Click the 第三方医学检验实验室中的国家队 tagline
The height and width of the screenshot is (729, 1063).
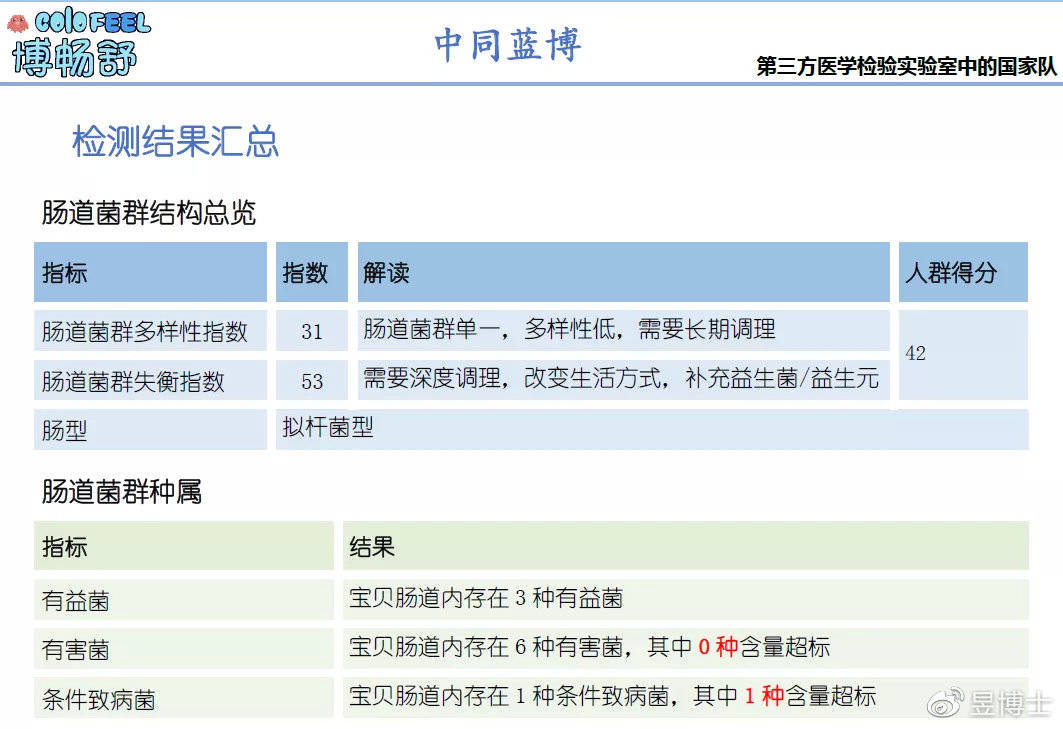click(x=906, y=66)
